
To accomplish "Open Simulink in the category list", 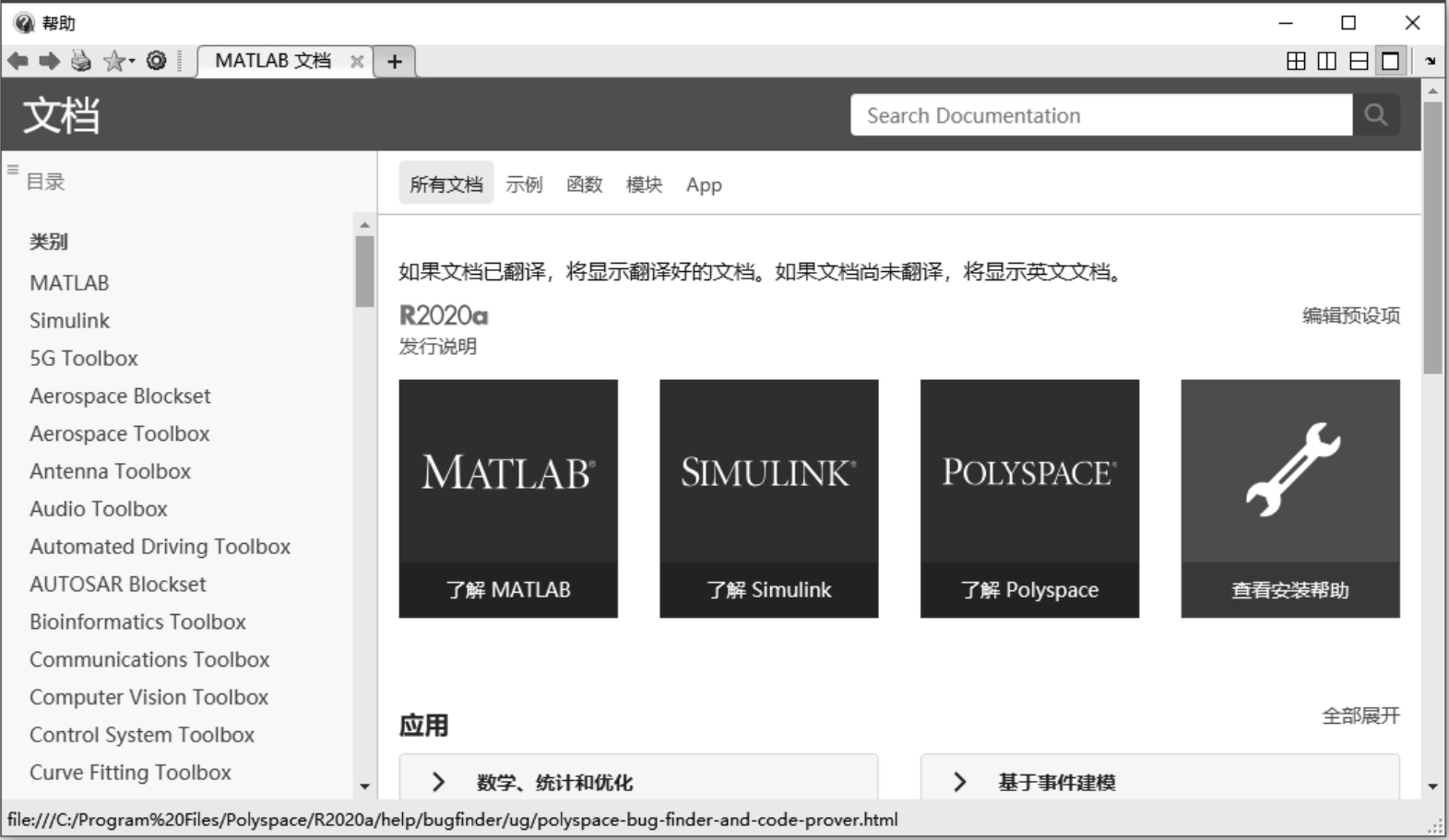I will tap(69, 321).
